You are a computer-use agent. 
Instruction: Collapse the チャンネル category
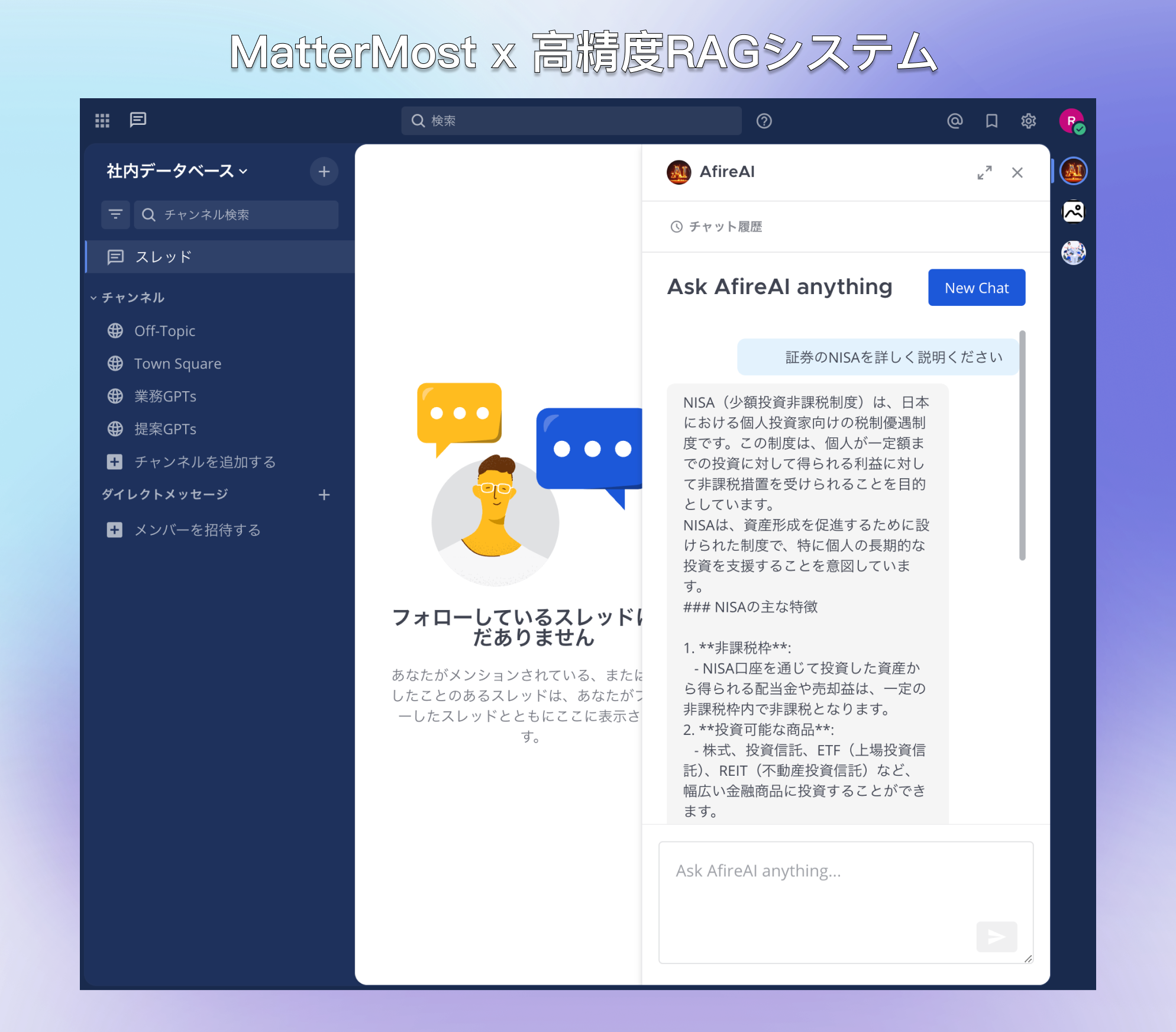(128, 298)
